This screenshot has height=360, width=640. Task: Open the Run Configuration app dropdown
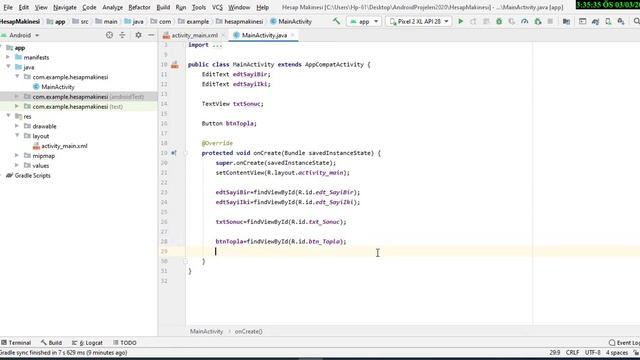point(364,21)
